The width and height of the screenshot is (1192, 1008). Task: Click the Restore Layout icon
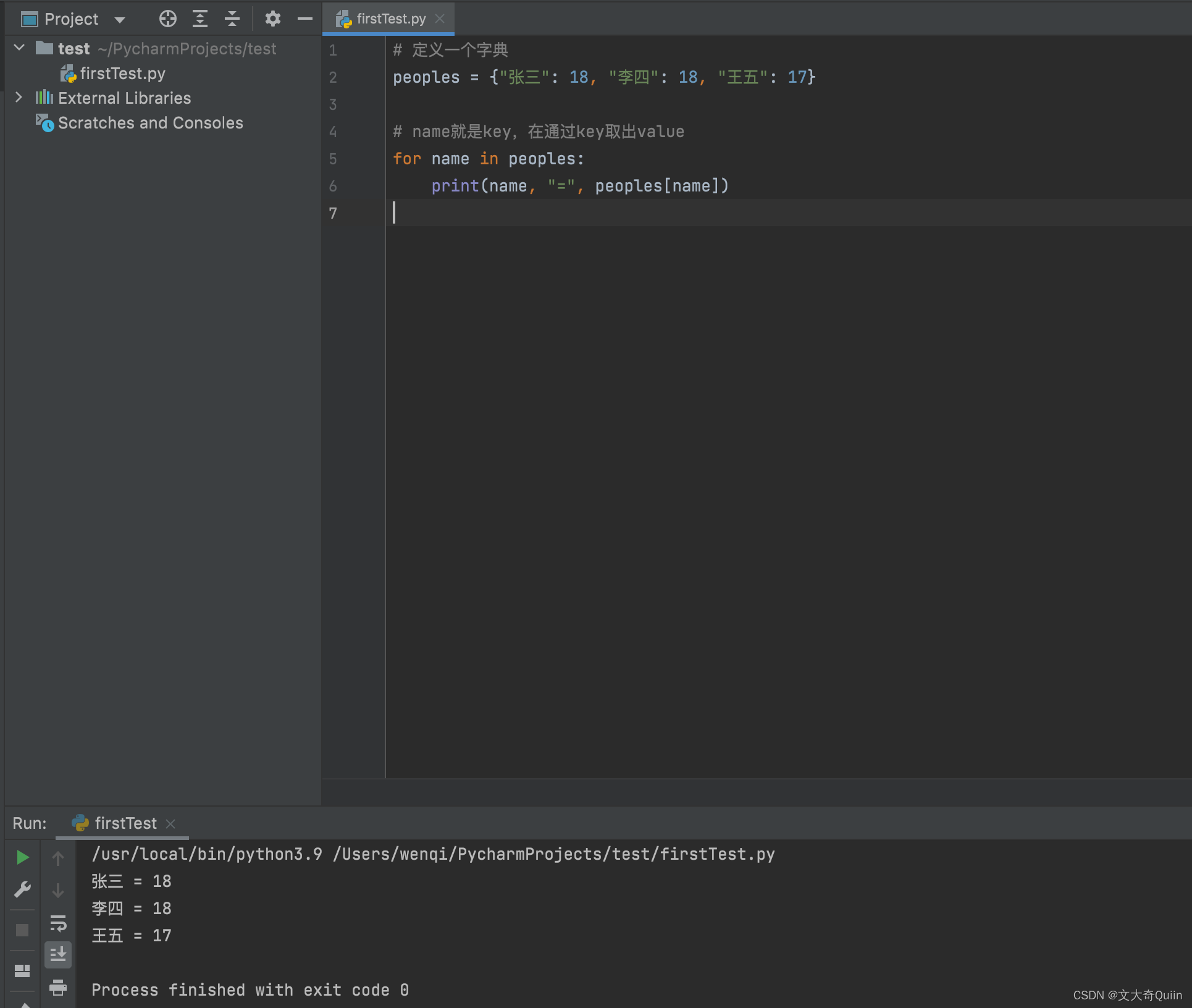click(22, 970)
